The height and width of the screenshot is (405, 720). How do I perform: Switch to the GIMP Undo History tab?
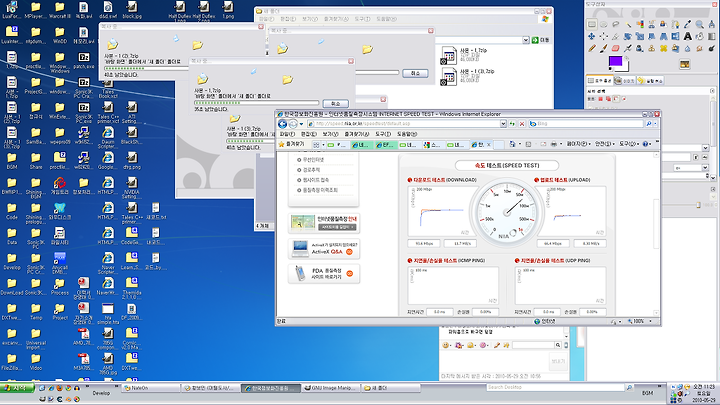pyautogui.click(x=650, y=80)
